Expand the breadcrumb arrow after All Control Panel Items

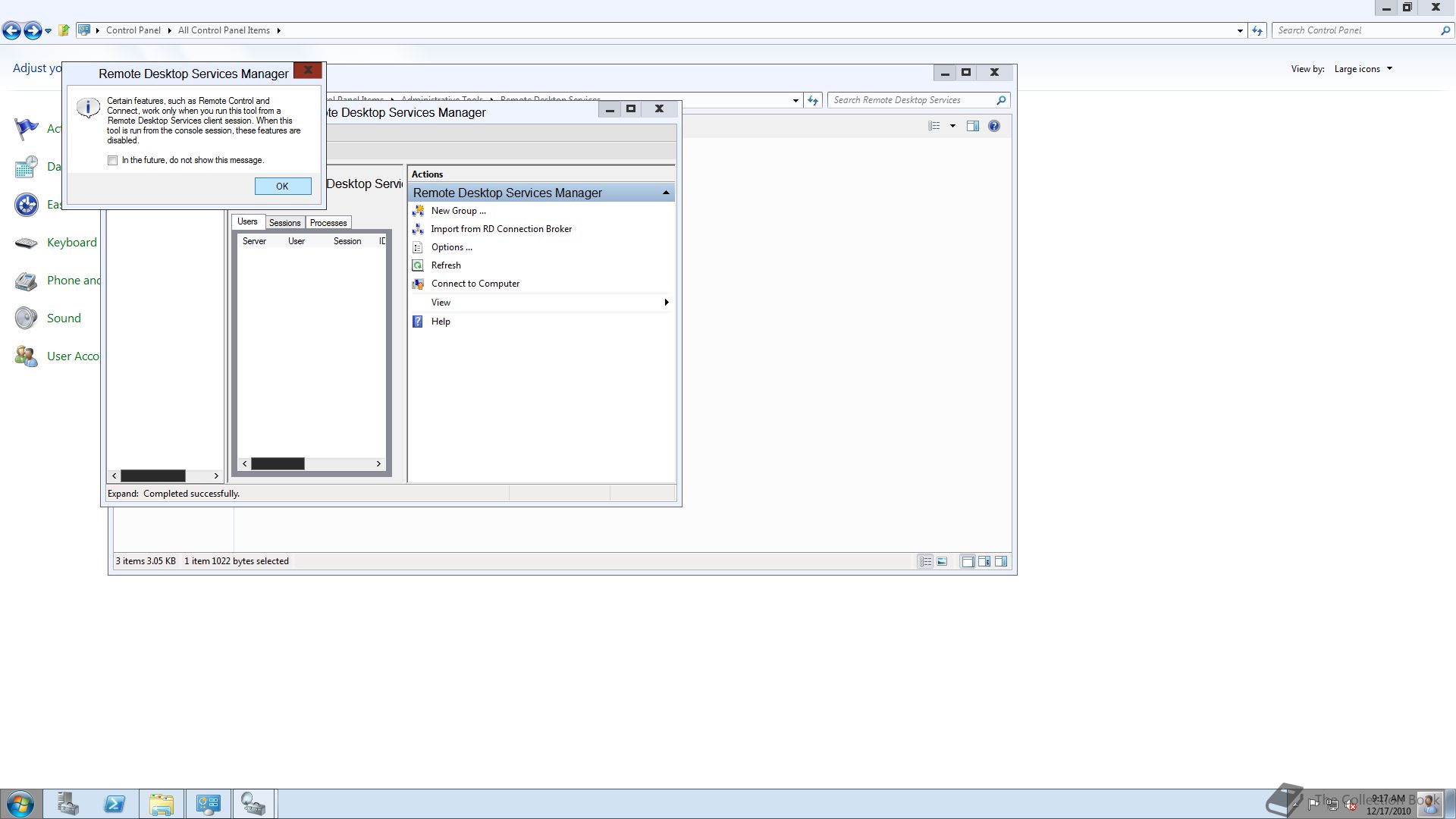tap(279, 31)
